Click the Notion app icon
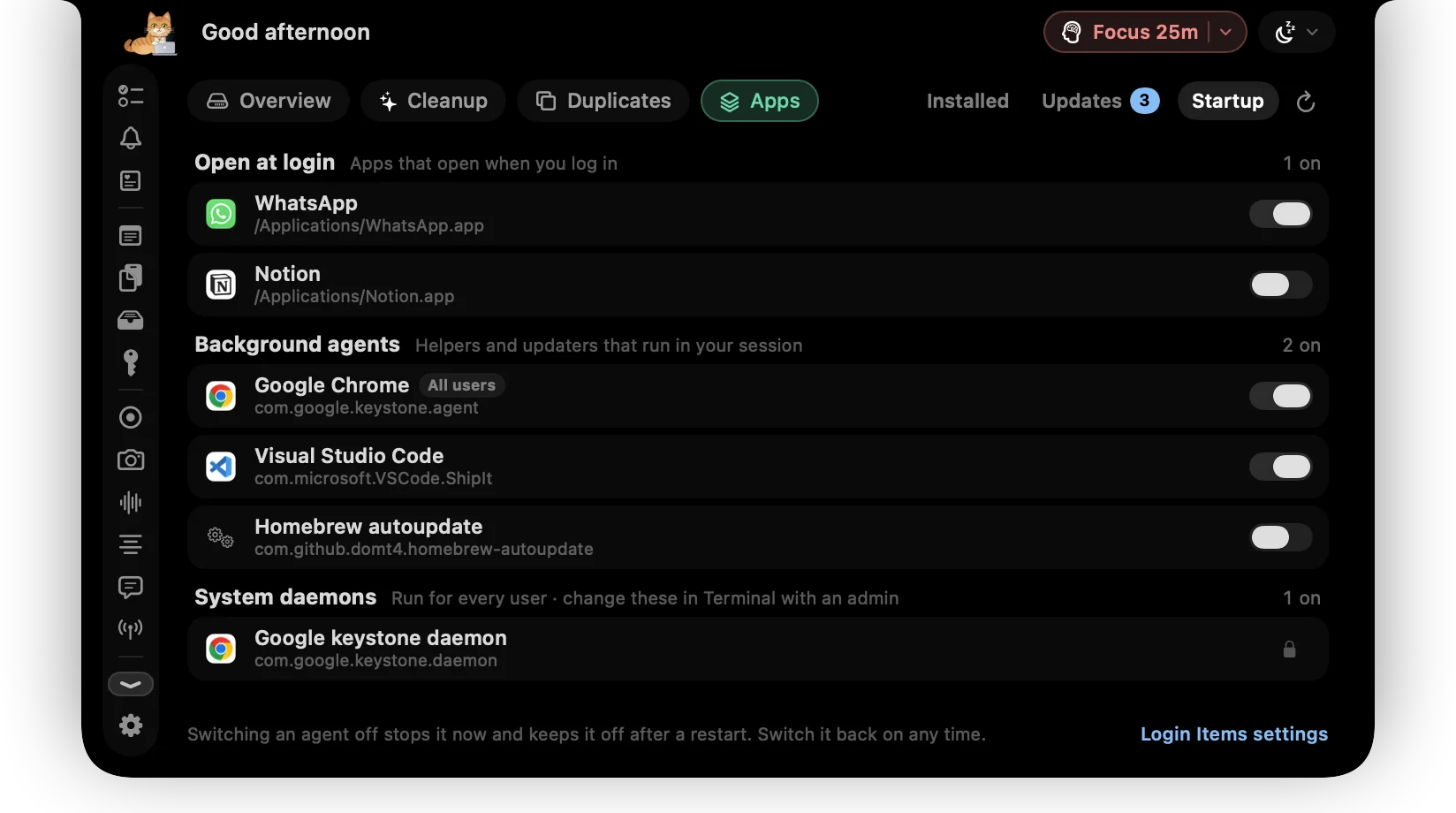The width and height of the screenshot is (1456, 813). click(221, 285)
